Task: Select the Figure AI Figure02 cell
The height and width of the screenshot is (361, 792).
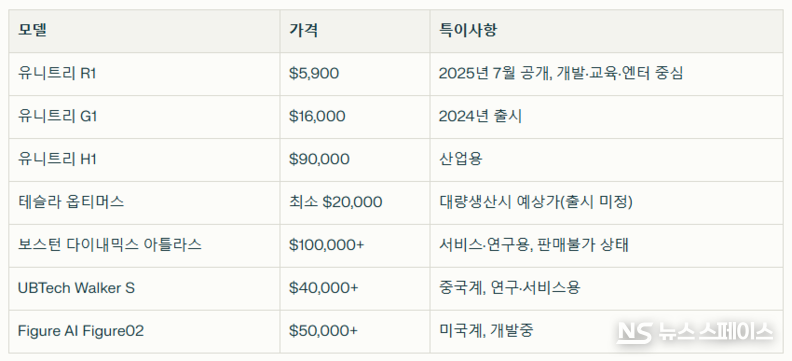Action: 144,331
